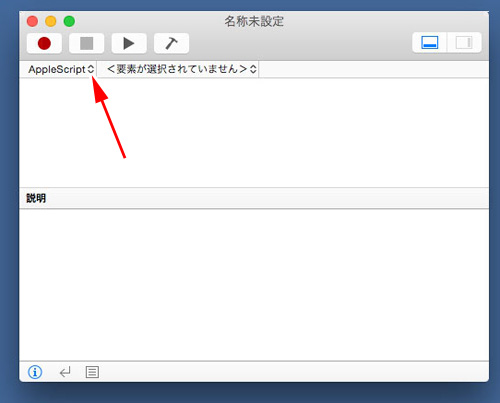Close the window with the red button

click(x=32, y=21)
